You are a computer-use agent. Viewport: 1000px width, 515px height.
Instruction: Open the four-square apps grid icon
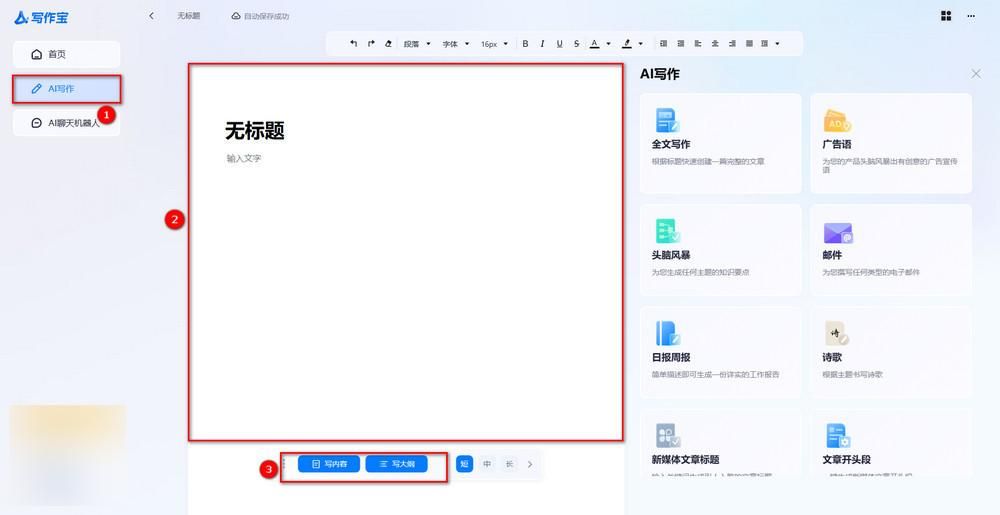[x=946, y=16]
